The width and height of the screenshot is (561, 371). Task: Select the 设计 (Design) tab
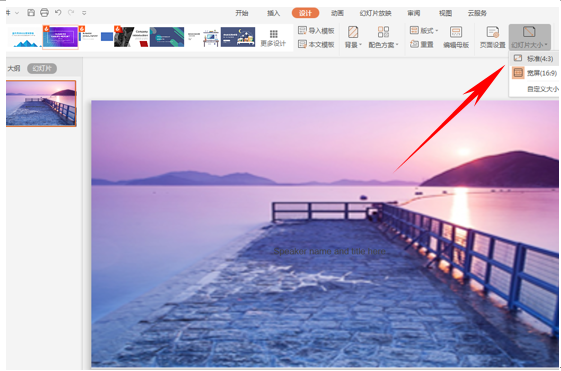pyautogui.click(x=305, y=13)
